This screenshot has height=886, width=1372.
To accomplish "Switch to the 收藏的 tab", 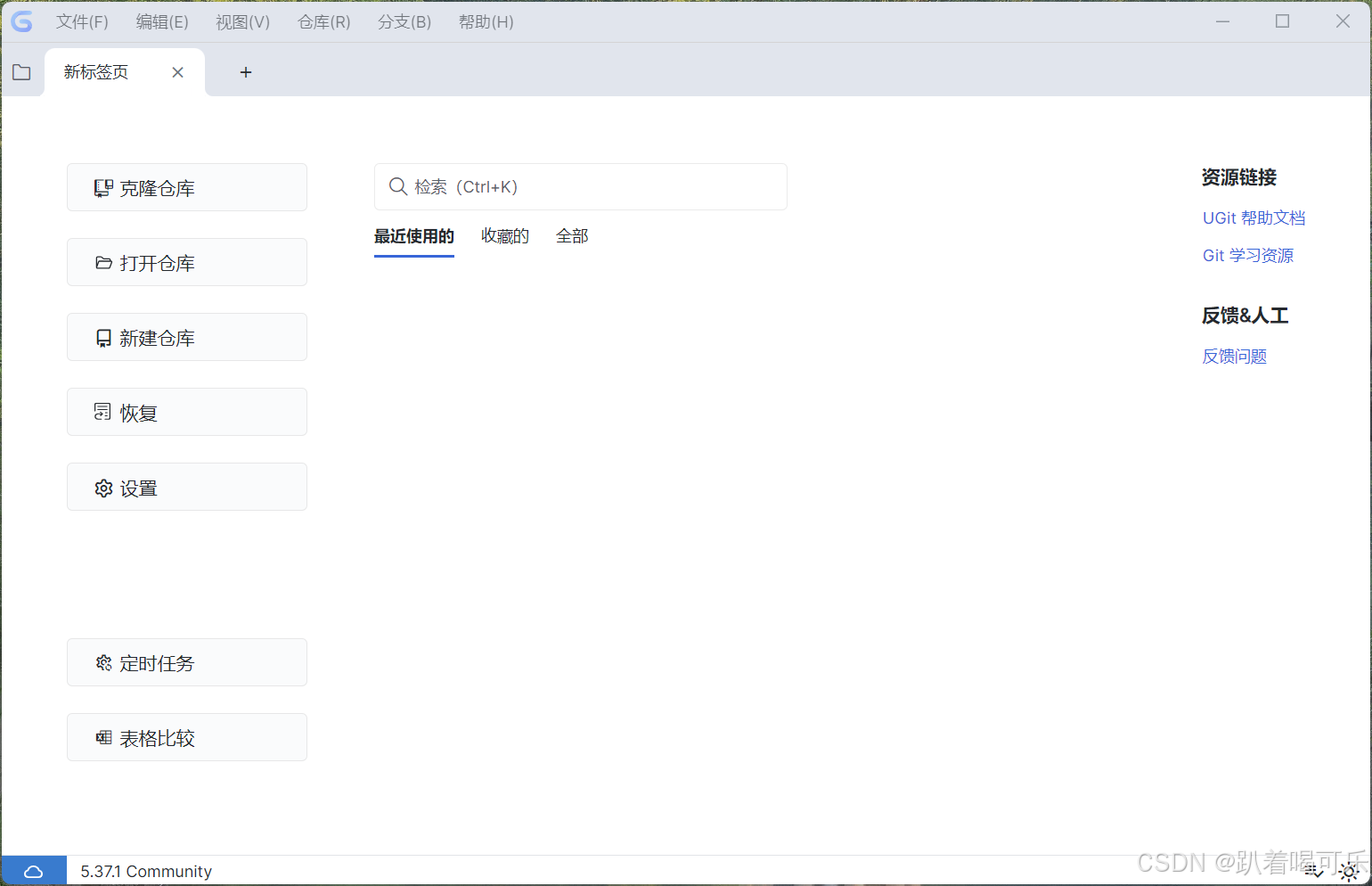I will (505, 236).
